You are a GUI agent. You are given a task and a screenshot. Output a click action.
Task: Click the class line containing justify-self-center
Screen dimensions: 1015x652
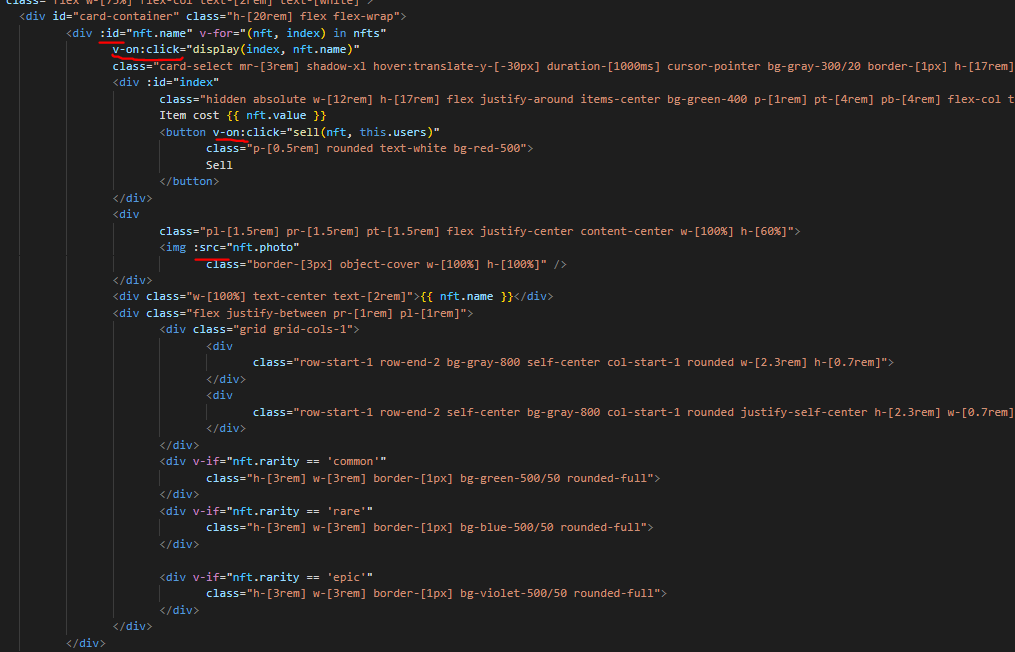click(634, 412)
